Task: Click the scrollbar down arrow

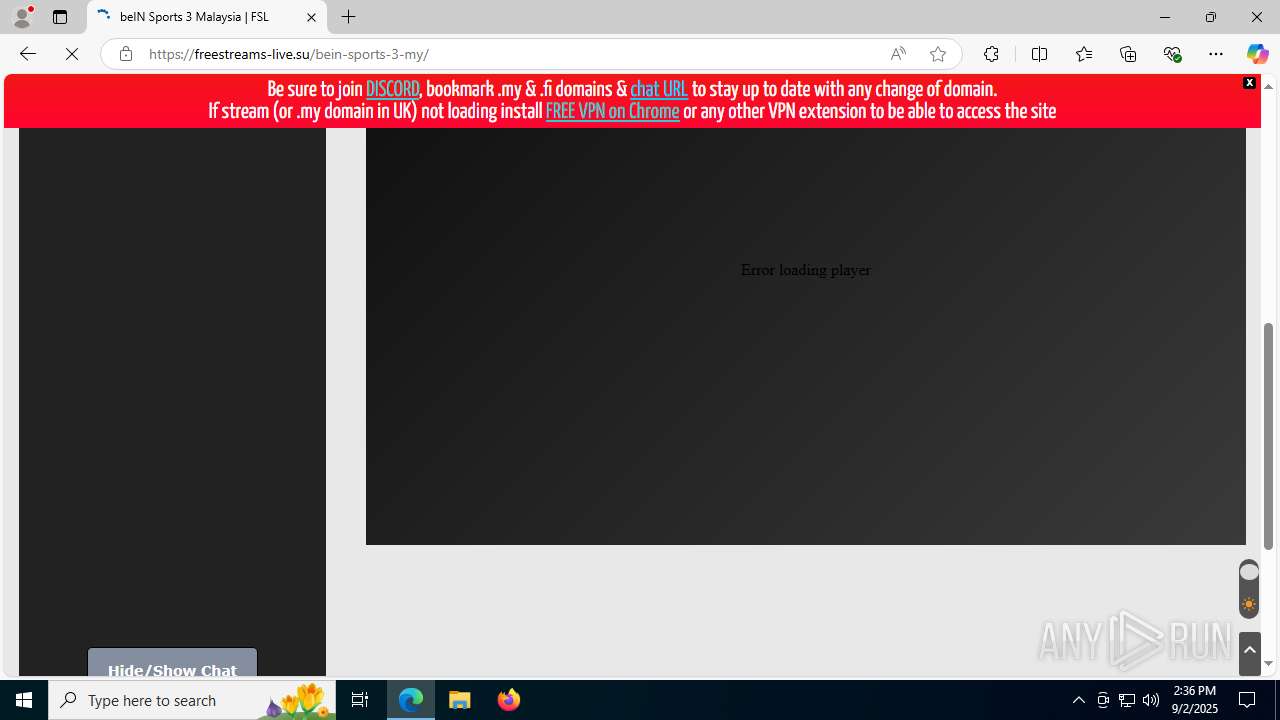Action: 1268,664
